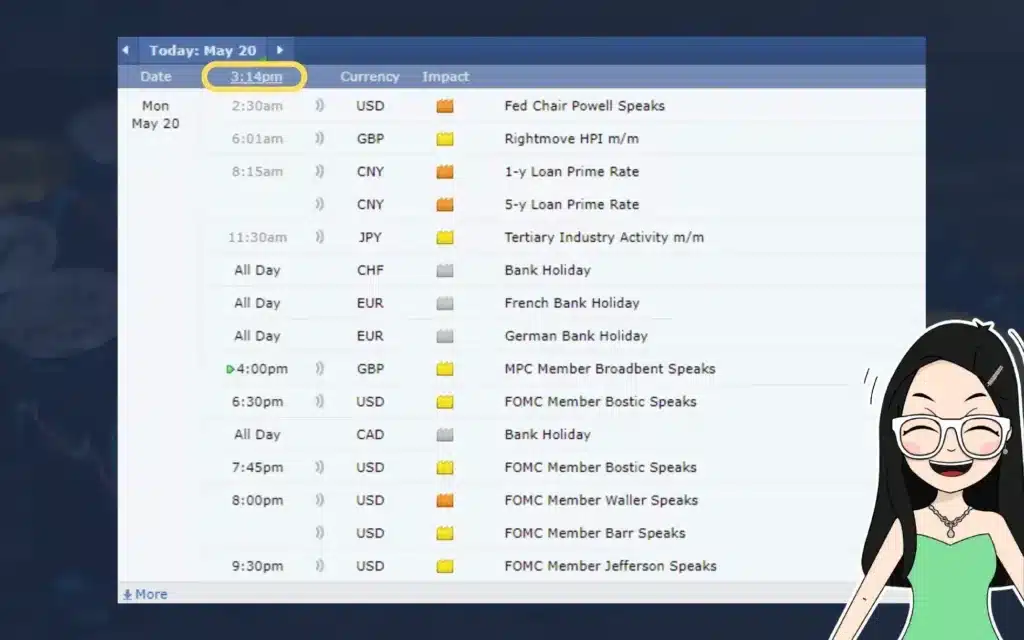Toggle alert bell for 1-y Loan Prime Rate
This screenshot has width=1024, height=640.
(319, 171)
